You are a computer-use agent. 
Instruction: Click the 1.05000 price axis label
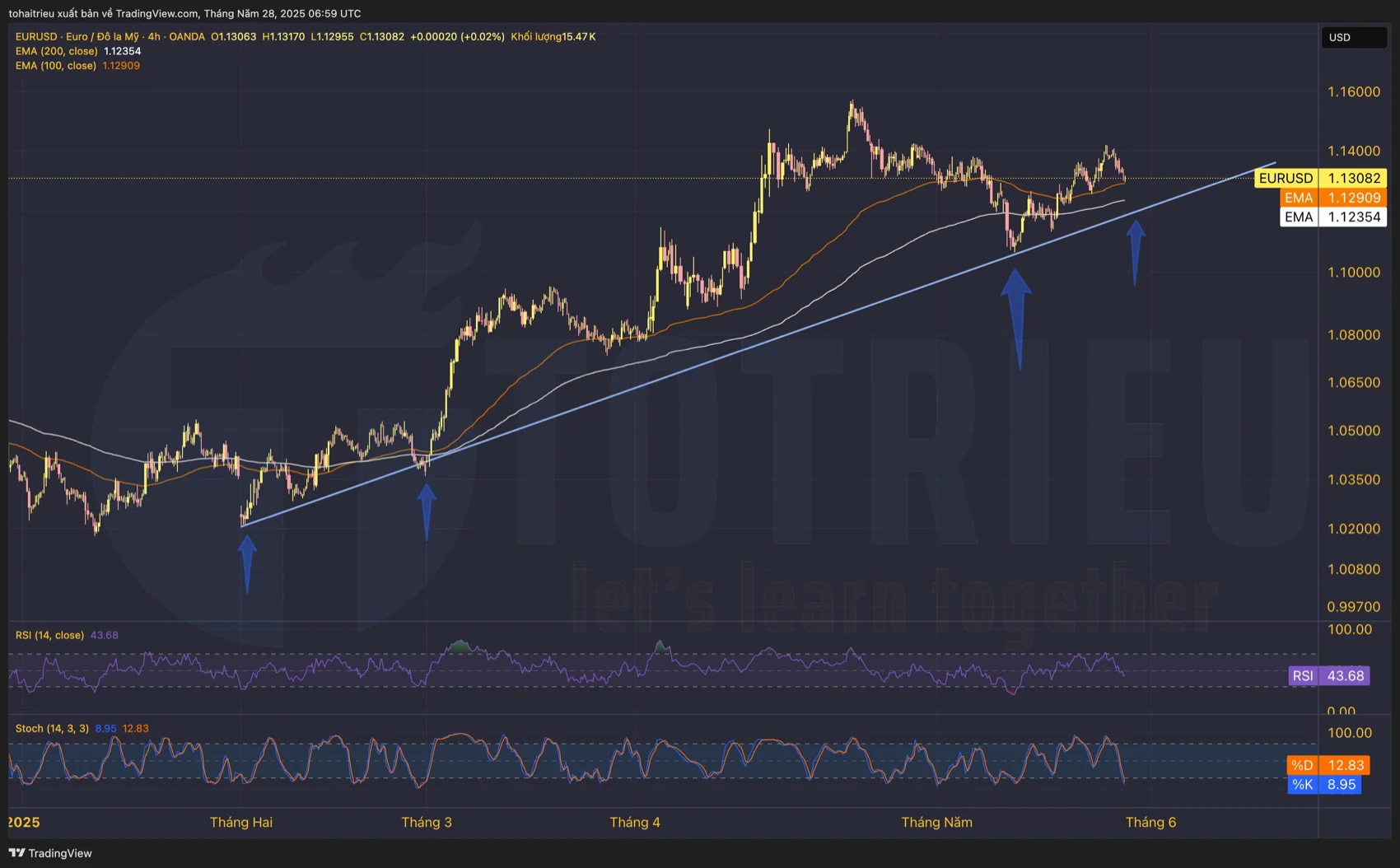pyautogui.click(x=1354, y=430)
